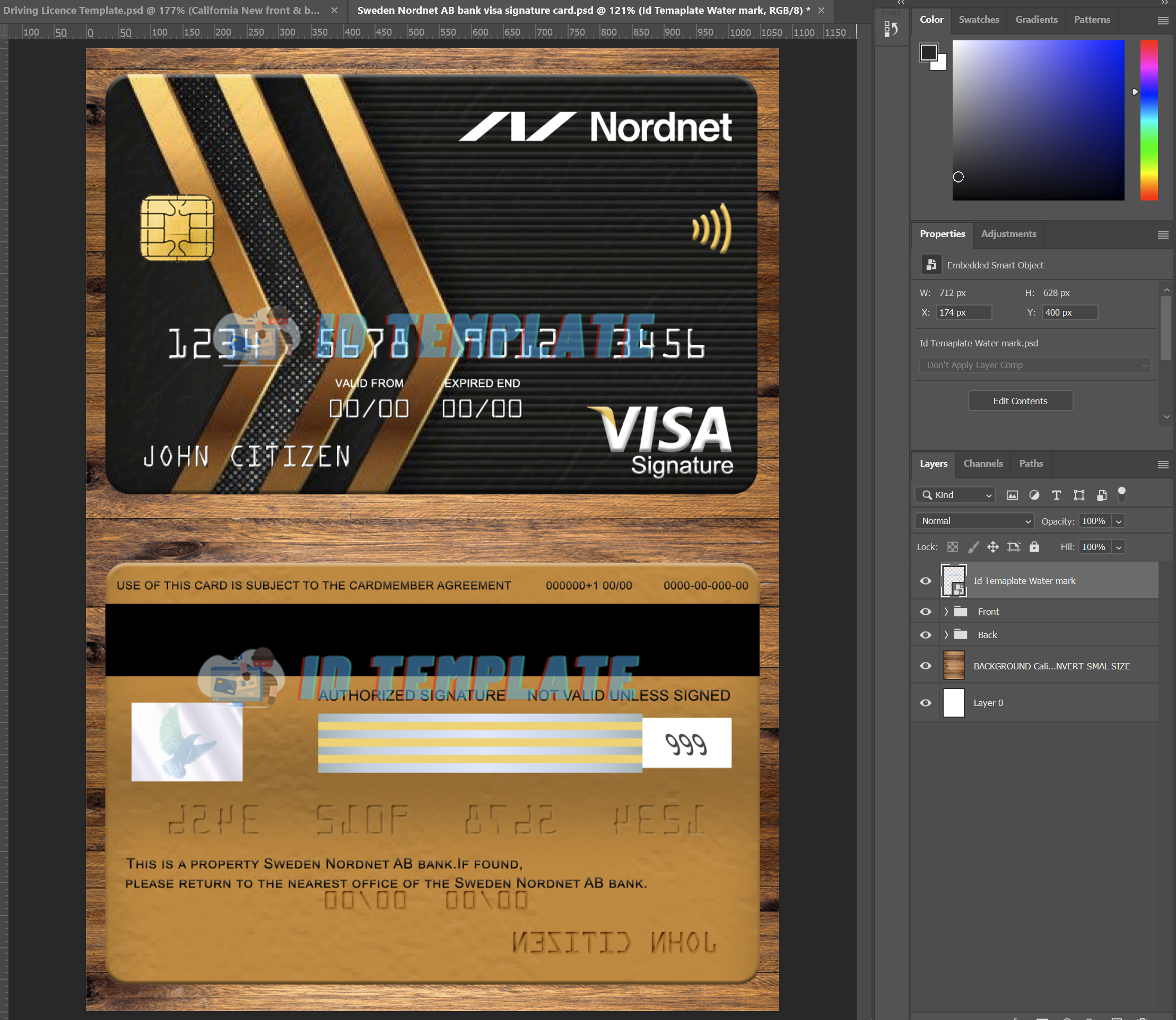1176x1020 pixels.
Task: Switch to the Paths tab
Action: pos(1031,464)
